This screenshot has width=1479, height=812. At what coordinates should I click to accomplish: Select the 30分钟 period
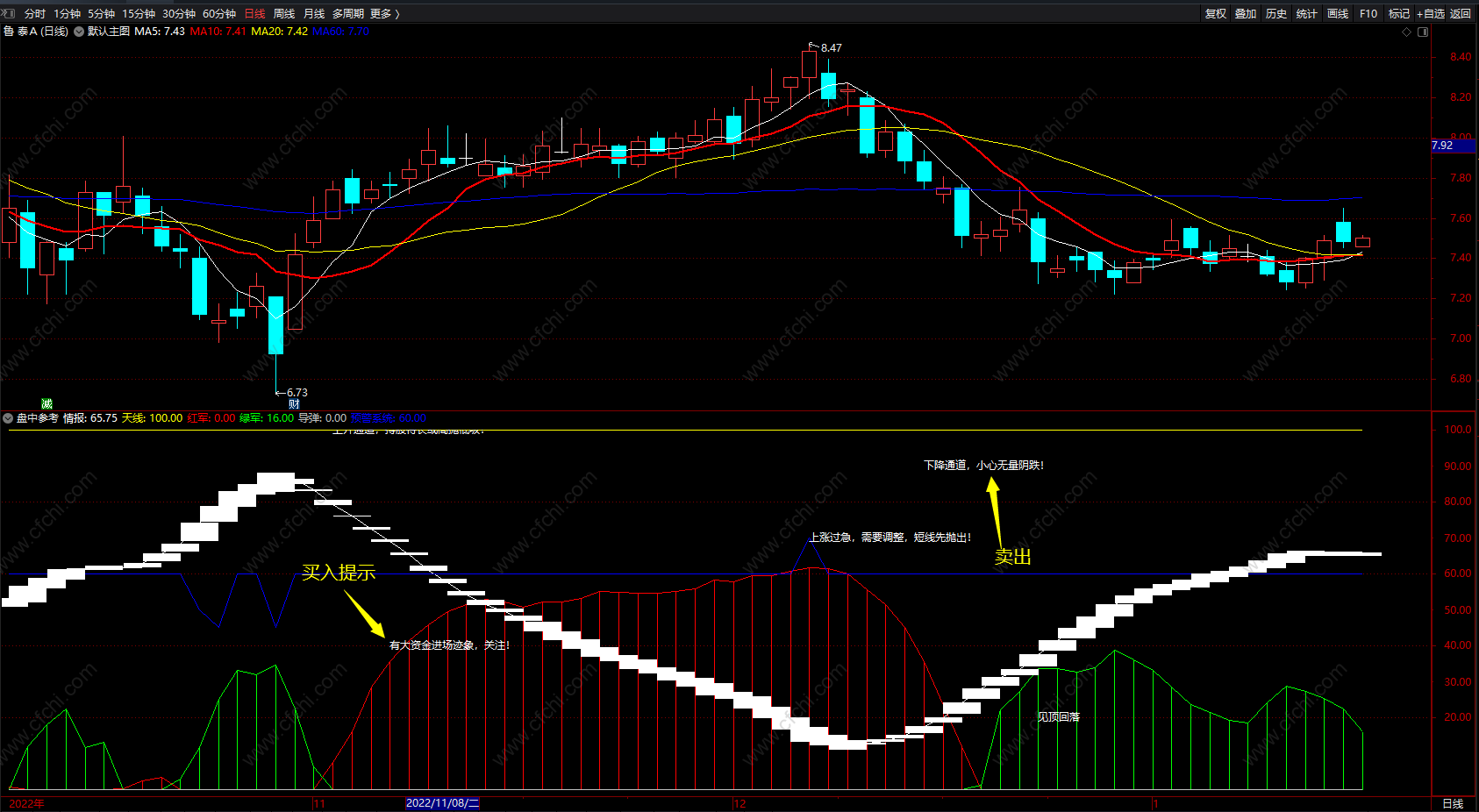click(x=179, y=13)
